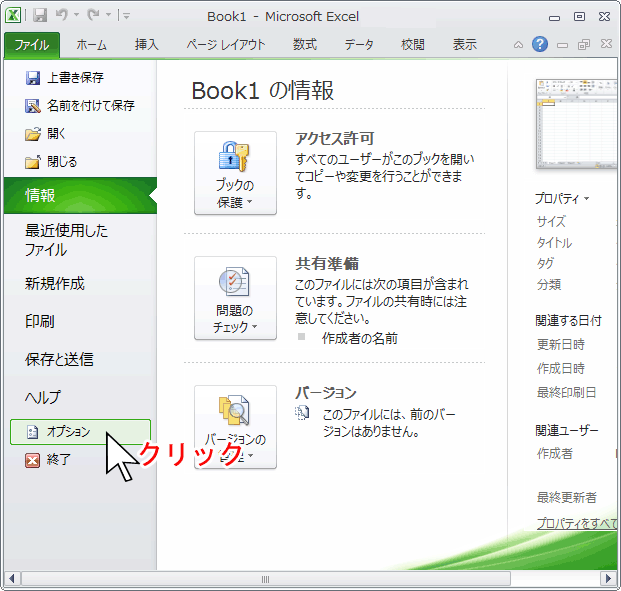
Task: Click the 上書き保存 disk icon
Action: (x=33, y=78)
